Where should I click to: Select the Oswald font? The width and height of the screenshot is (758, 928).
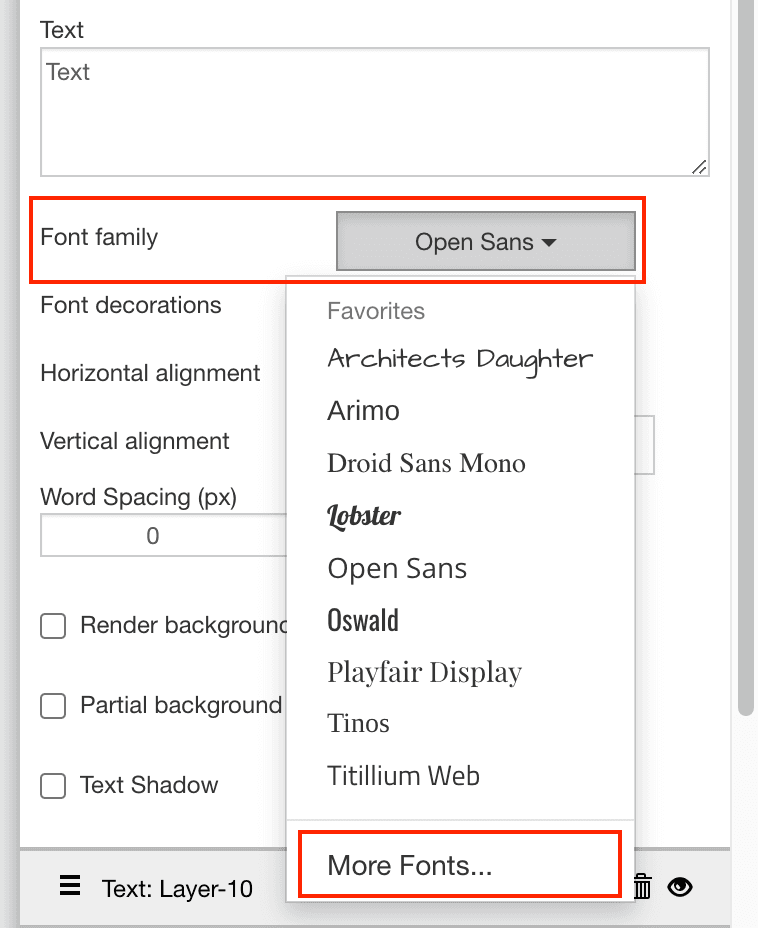coord(363,620)
